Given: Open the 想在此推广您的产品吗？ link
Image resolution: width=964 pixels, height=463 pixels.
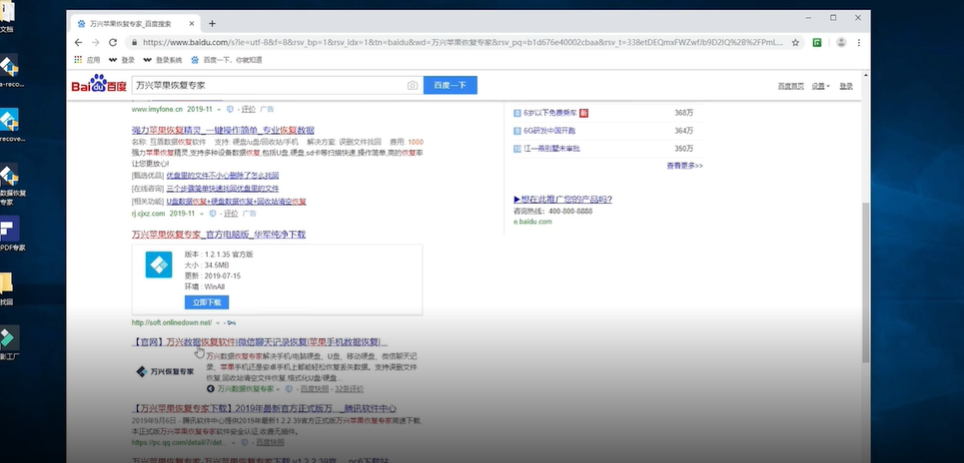Looking at the screenshot, I should point(563,199).
